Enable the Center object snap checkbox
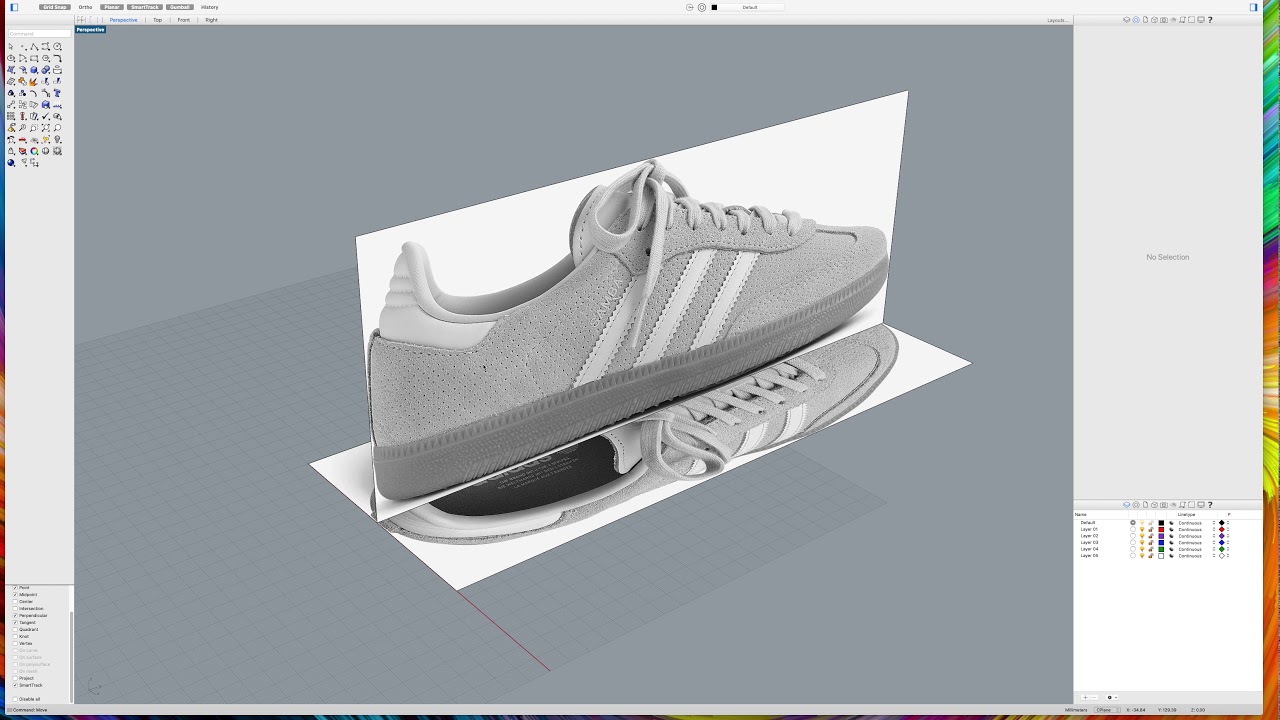 [x=15, y=601]
